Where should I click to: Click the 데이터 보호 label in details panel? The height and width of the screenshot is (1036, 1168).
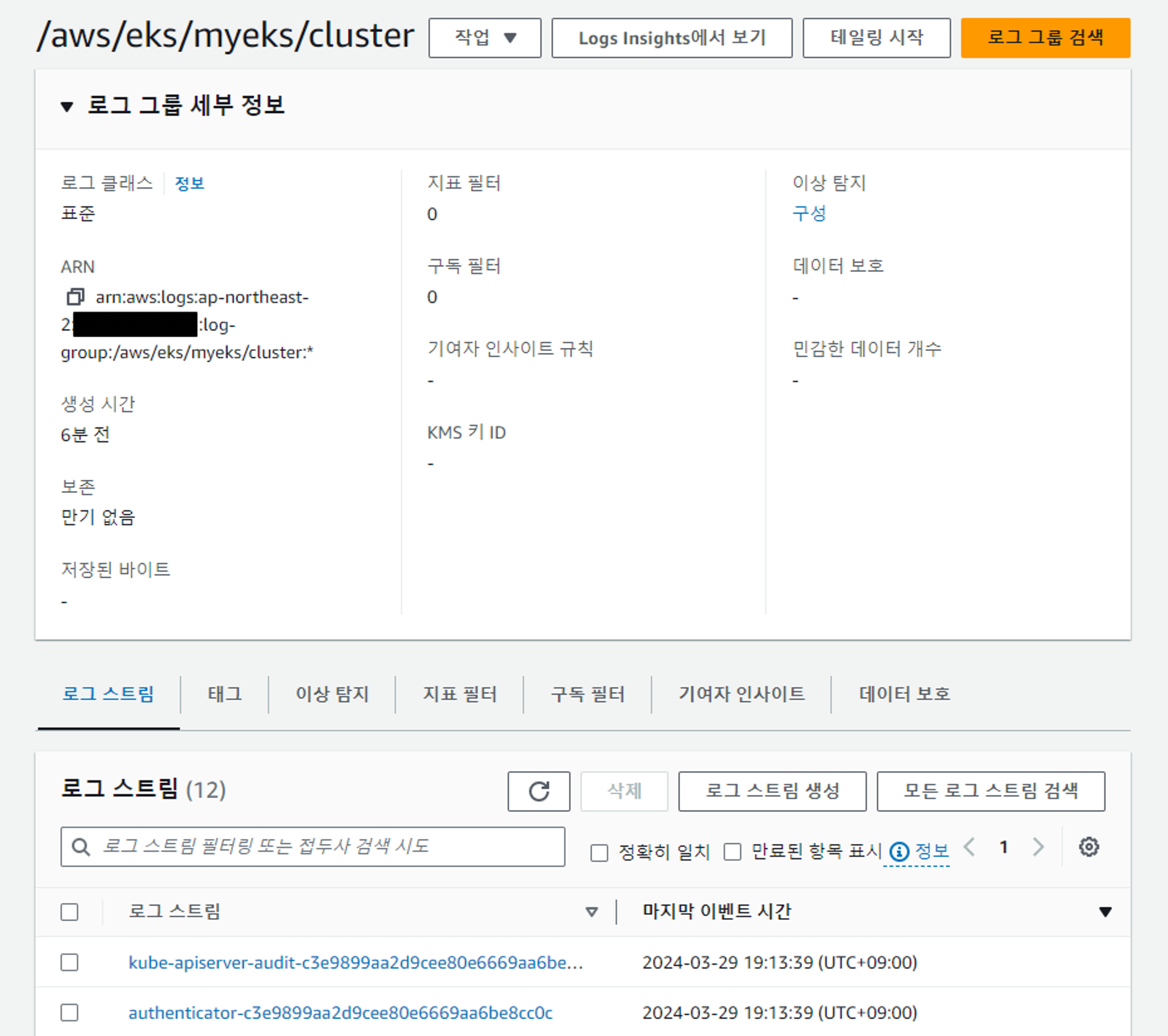(x=838, y=265)
